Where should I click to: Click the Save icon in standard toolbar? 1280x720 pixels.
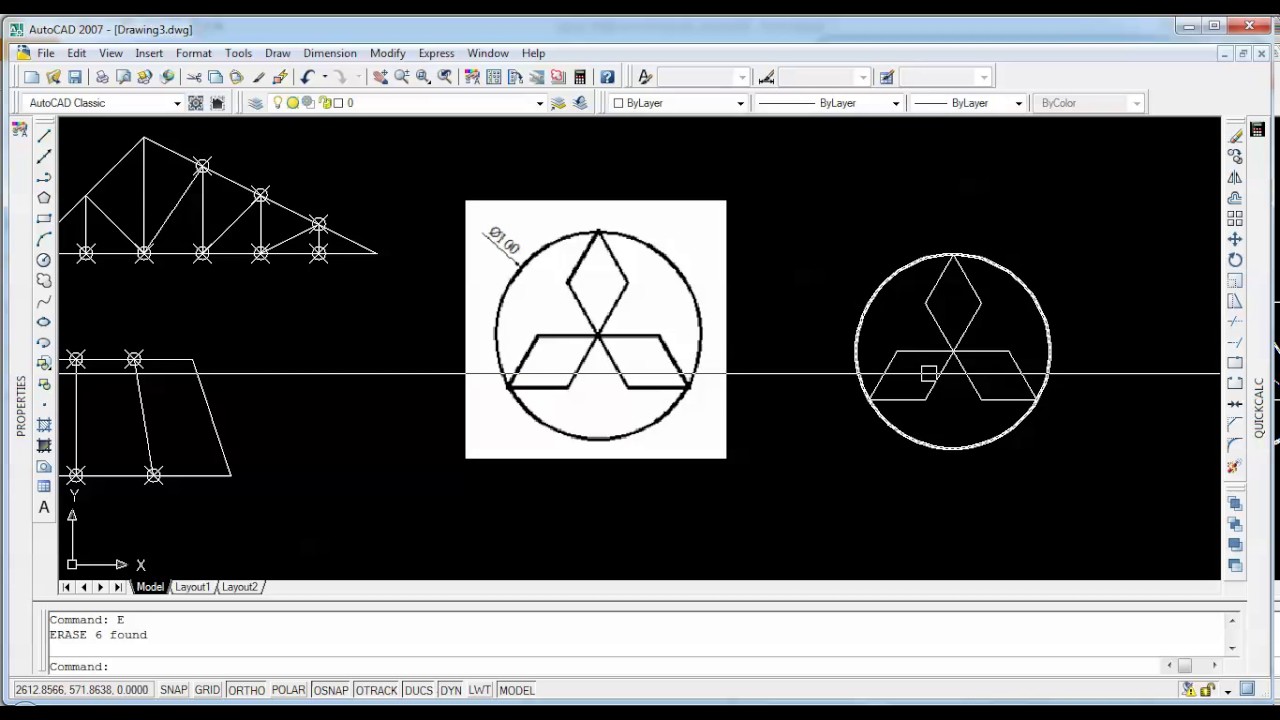click(x=75, y=77)
